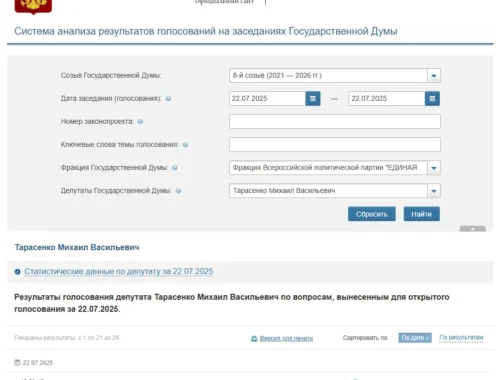Click the 8-й созыв (2021 — 2026 гг.) value

coord(277,76)
